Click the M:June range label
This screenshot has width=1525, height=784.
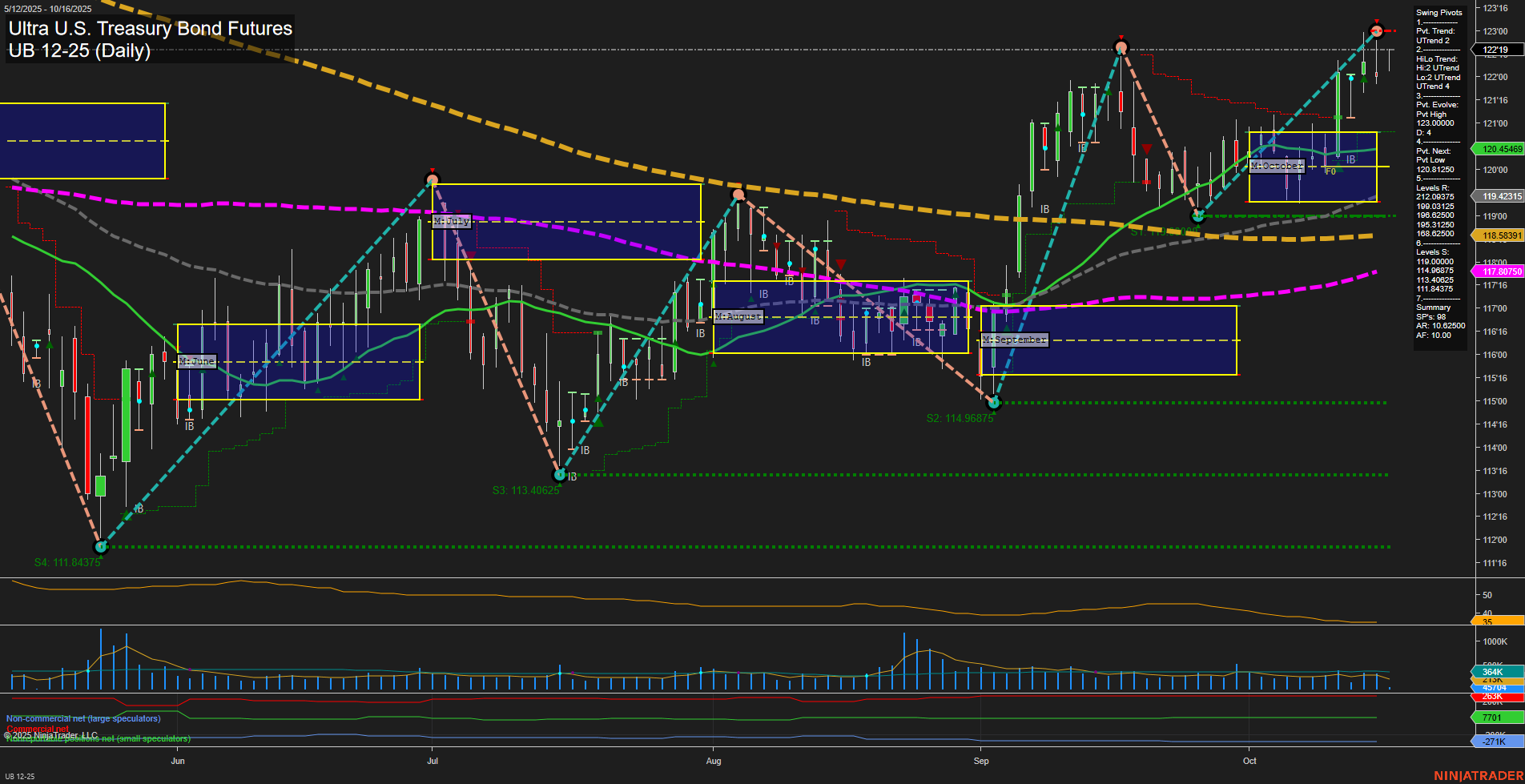(x=197, y=361)
